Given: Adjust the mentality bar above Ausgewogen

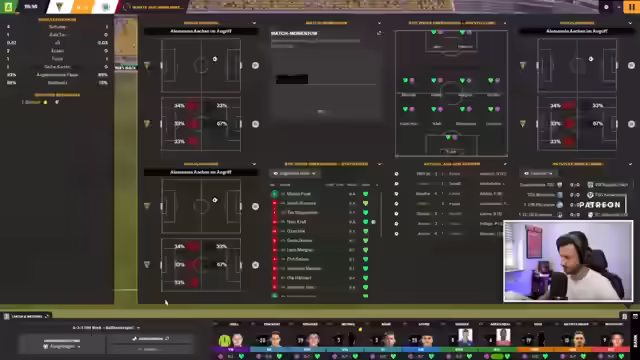Looking at the screenshot, I should (62, 340).
